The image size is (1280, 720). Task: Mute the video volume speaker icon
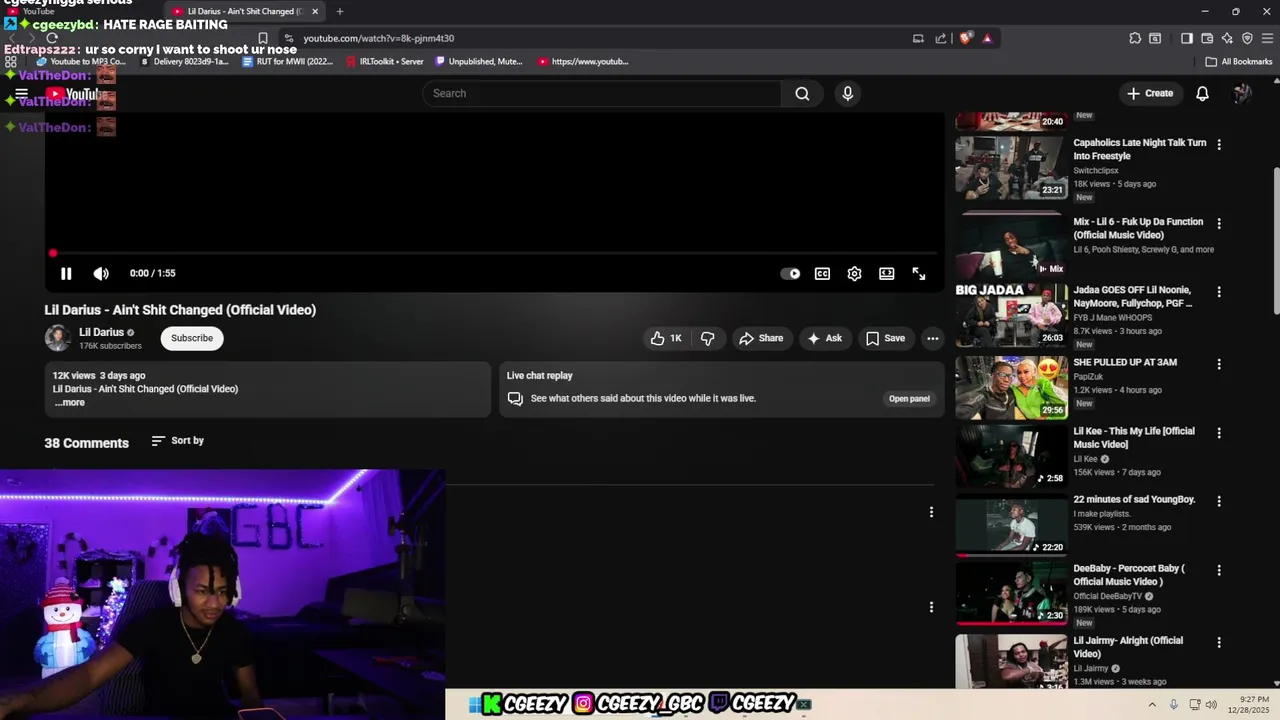click(101, 274)
